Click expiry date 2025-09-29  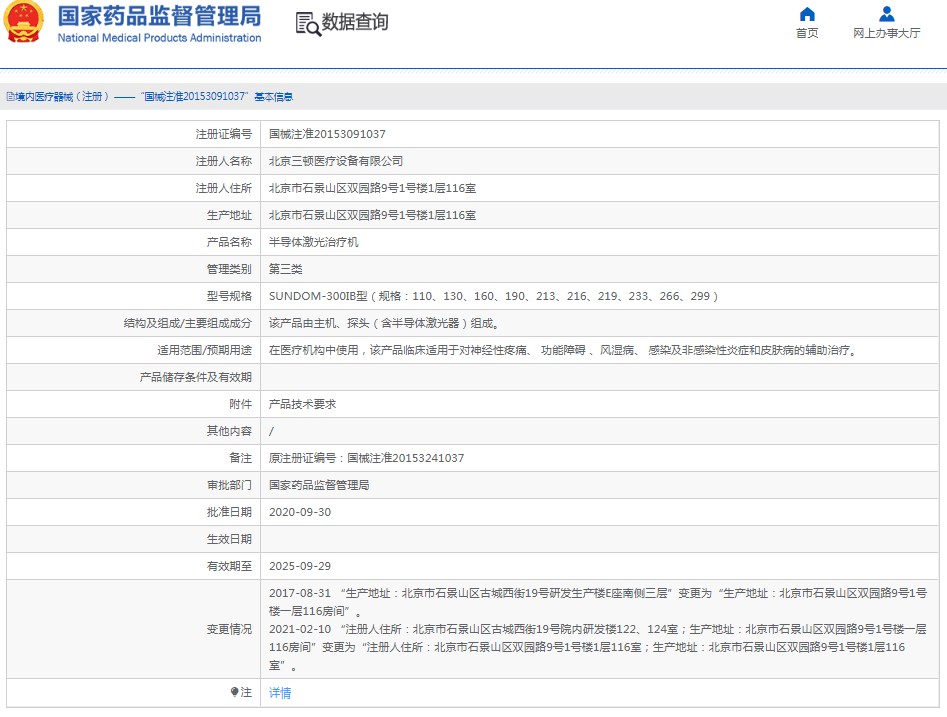300,566
